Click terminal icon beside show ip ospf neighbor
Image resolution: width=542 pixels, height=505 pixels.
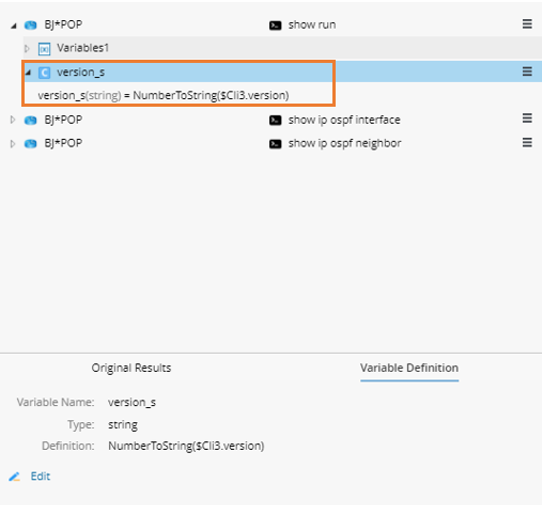(275, 144)
